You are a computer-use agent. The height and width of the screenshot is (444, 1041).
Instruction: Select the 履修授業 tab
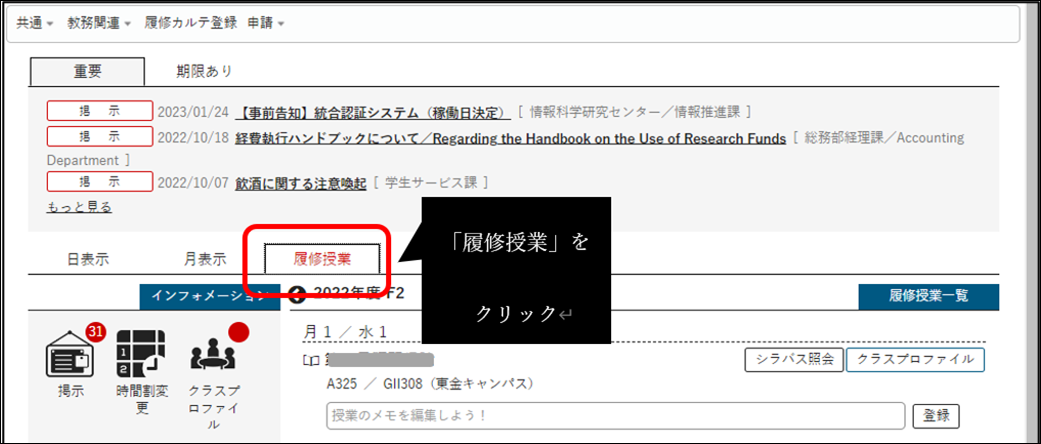[322, 258]
